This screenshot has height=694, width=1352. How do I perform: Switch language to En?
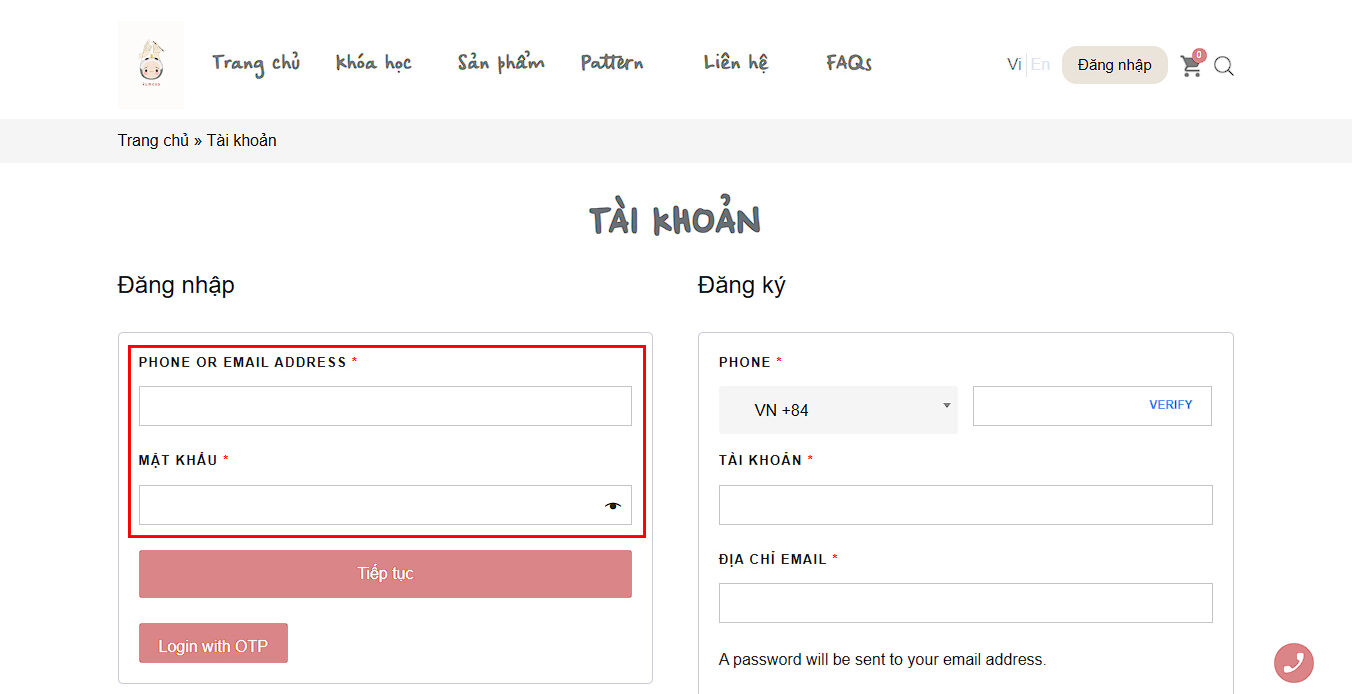click(x=1040, y=65)
